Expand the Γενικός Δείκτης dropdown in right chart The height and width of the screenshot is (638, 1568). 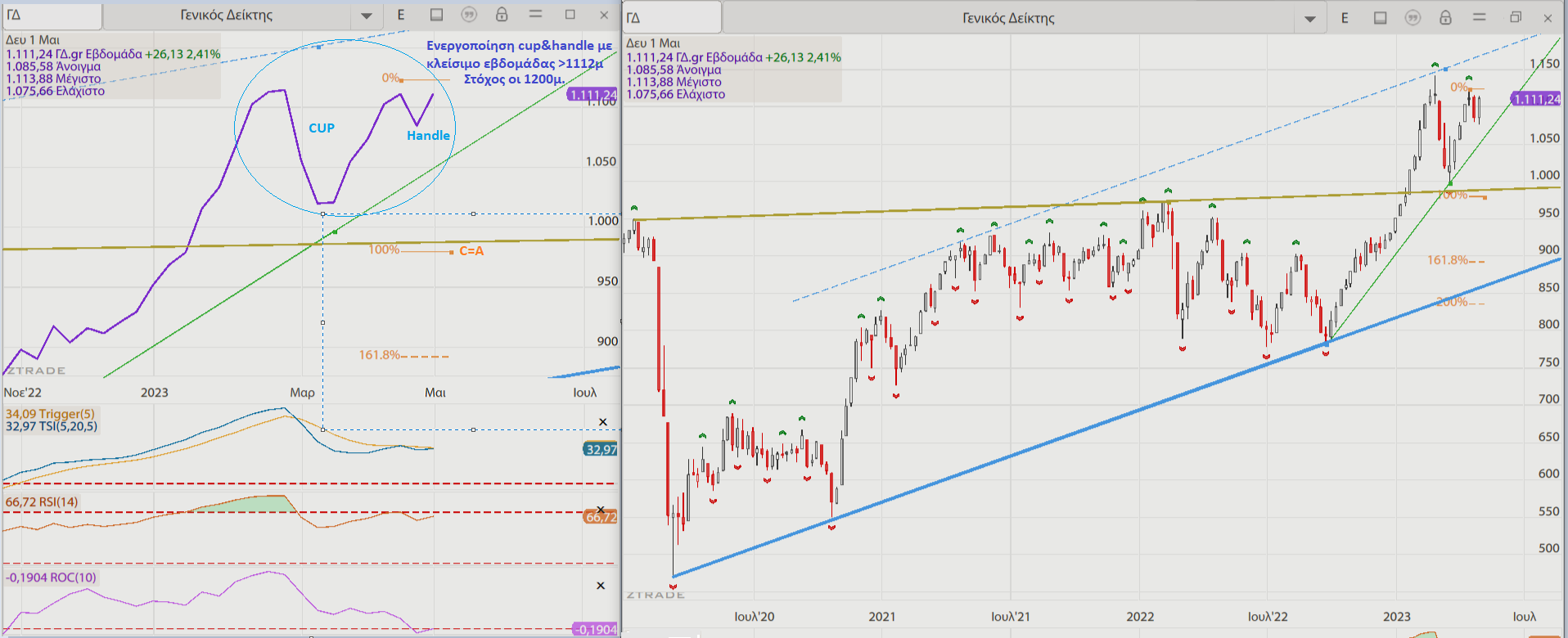pyautogui.click(x=1309, y=19)
